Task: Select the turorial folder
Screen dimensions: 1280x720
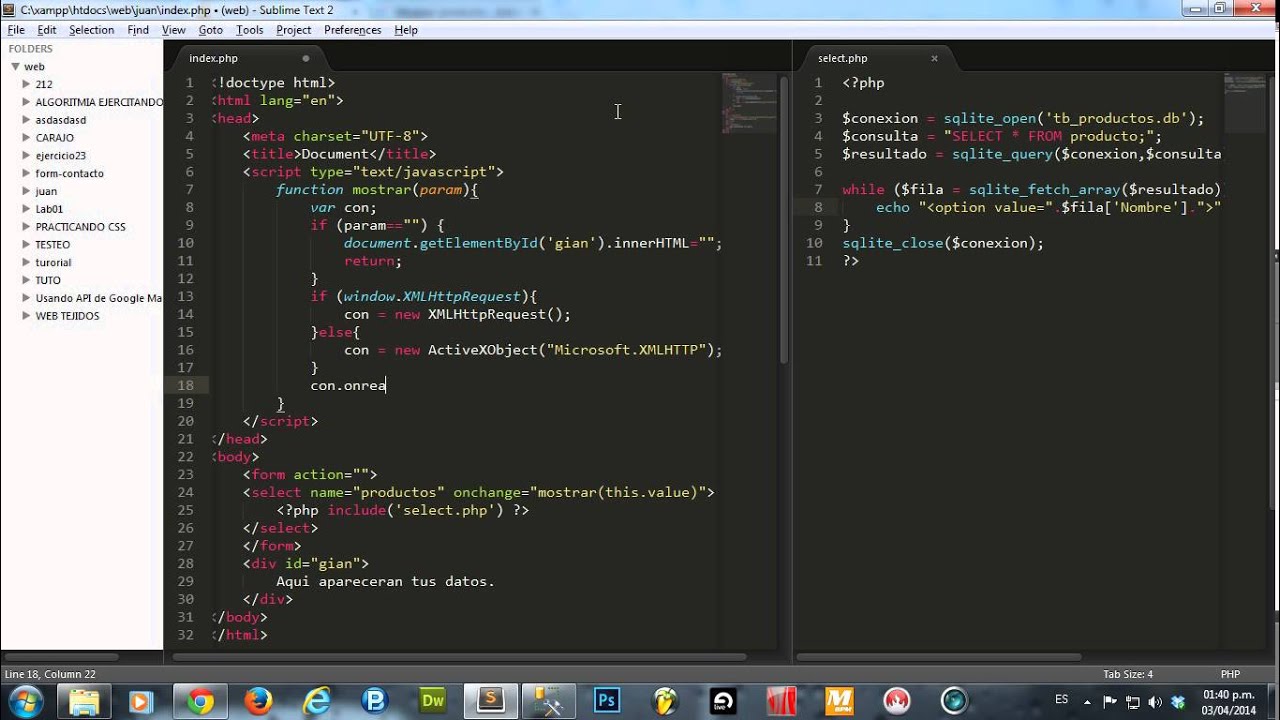Action: tap(53, 263)
